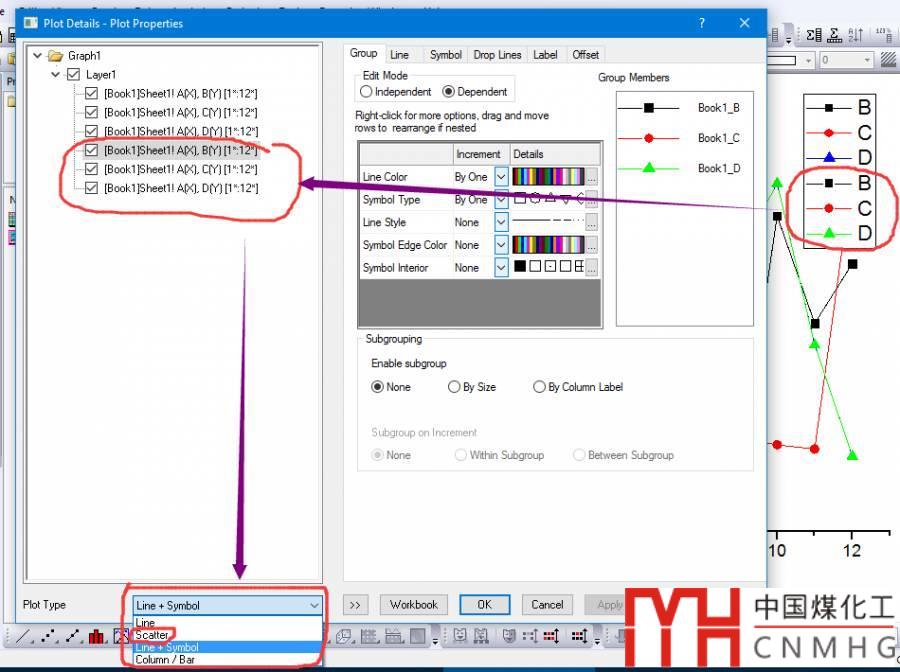The width and height of the screenshot is (900, 672).
Task: Open the Line Color details browse button
Action: (592, 177)
